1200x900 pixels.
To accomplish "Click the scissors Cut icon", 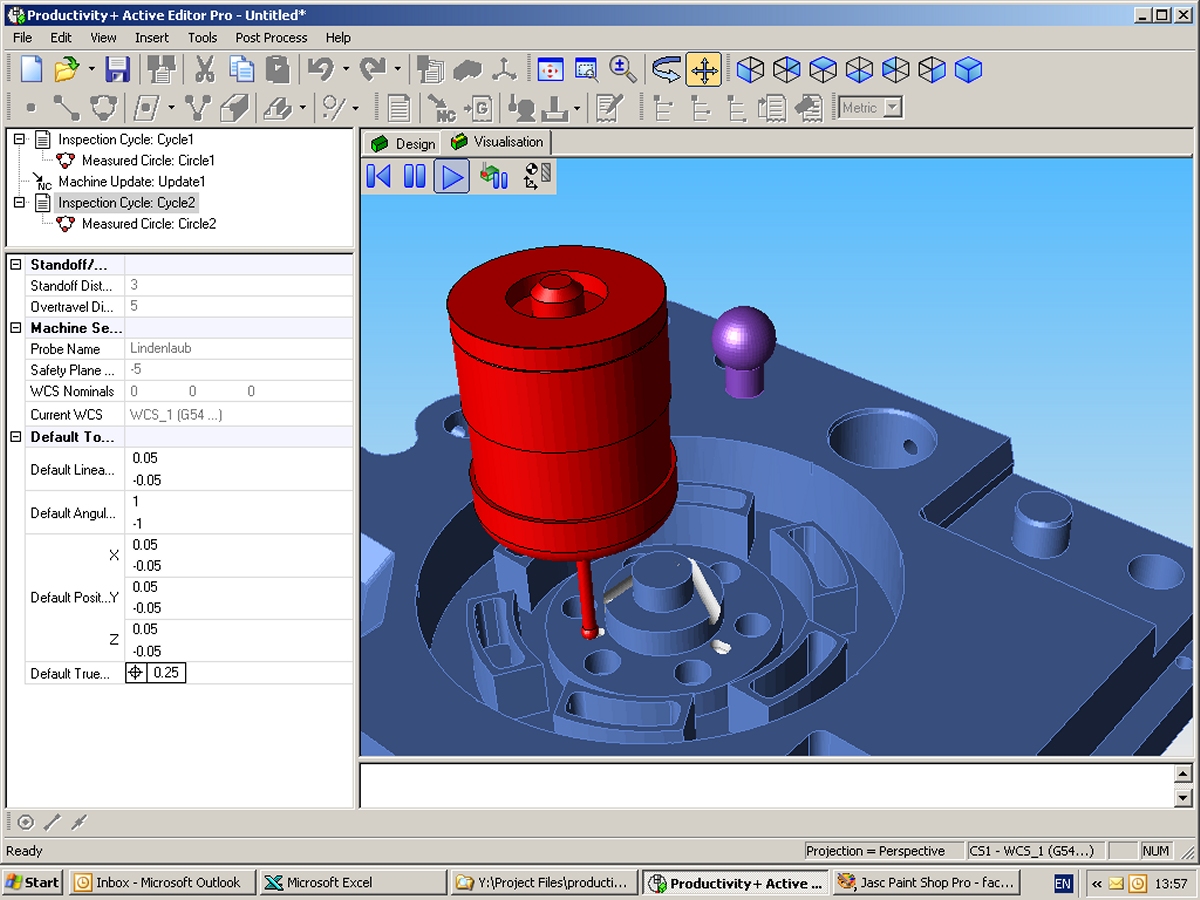I will click(205, 69).
